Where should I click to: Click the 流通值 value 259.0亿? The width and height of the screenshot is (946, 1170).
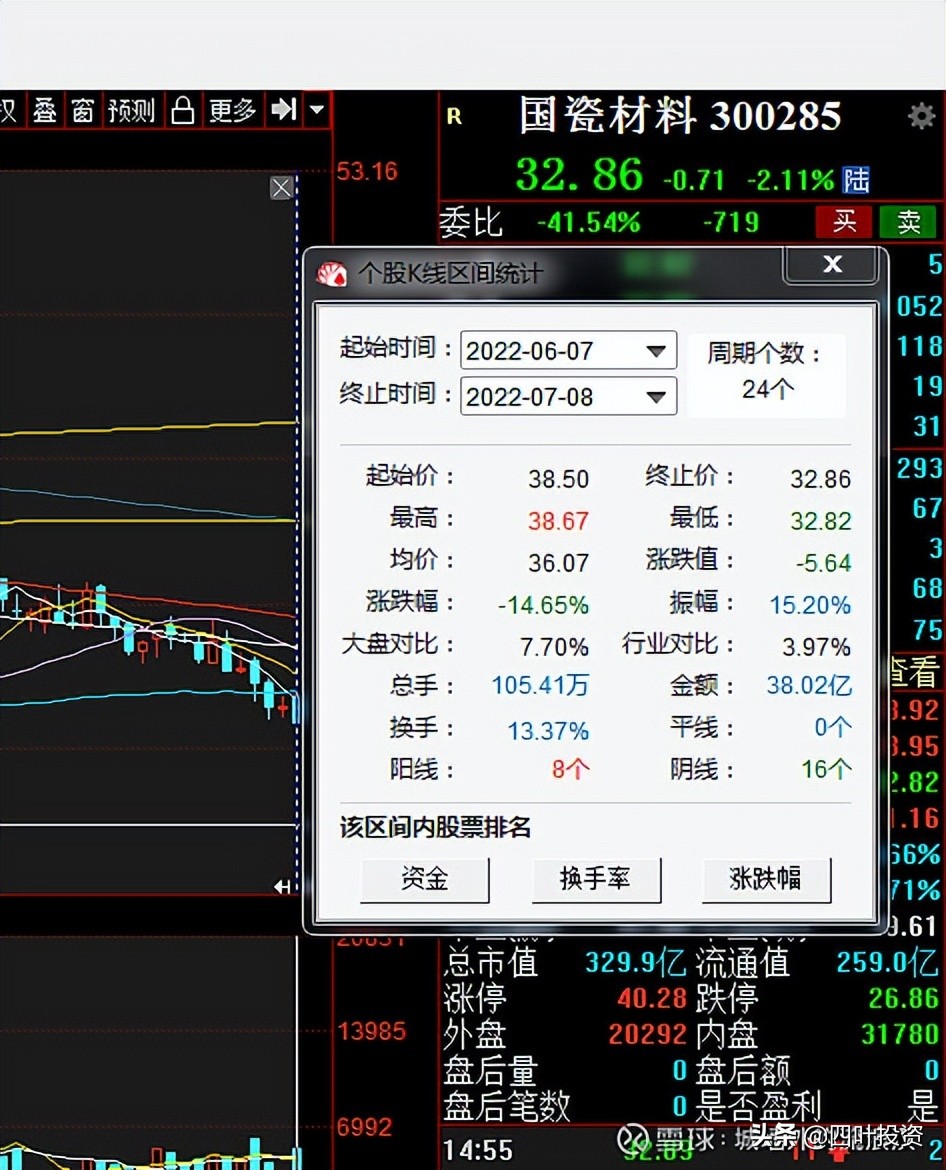[x=887, y=963]
